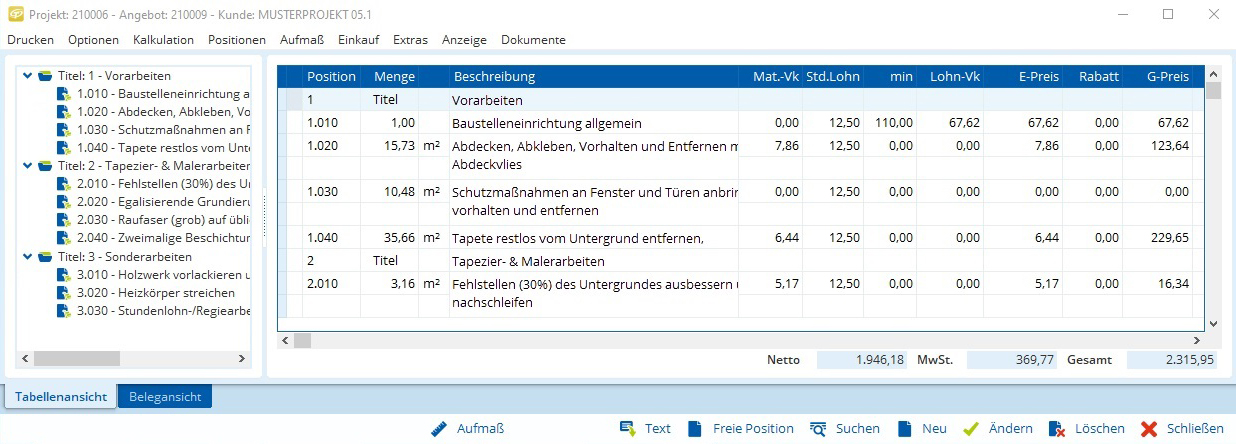Click the Text insert icon
The height and width of the screenshot is (444, 1236).
tap(628, 428)
